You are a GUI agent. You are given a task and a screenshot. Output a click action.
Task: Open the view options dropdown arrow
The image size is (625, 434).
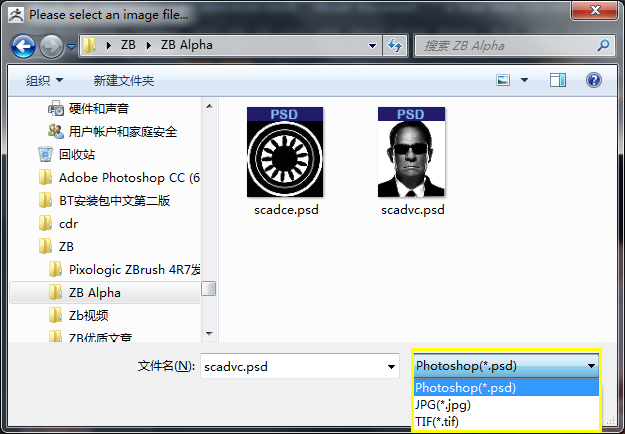pyautogui.click(x=525, y=80)
